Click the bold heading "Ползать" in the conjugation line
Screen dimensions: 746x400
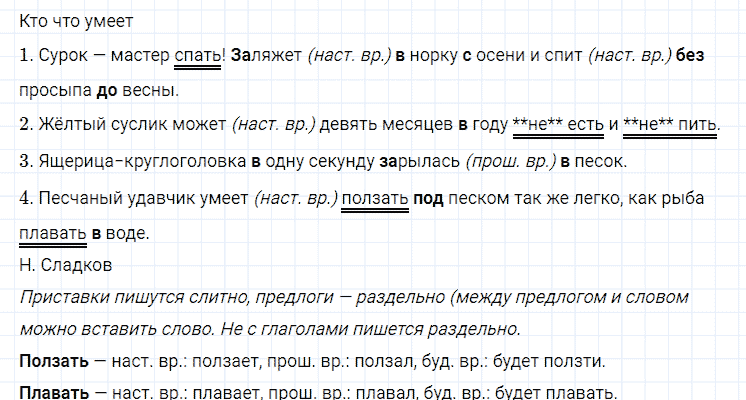[50, 360]
